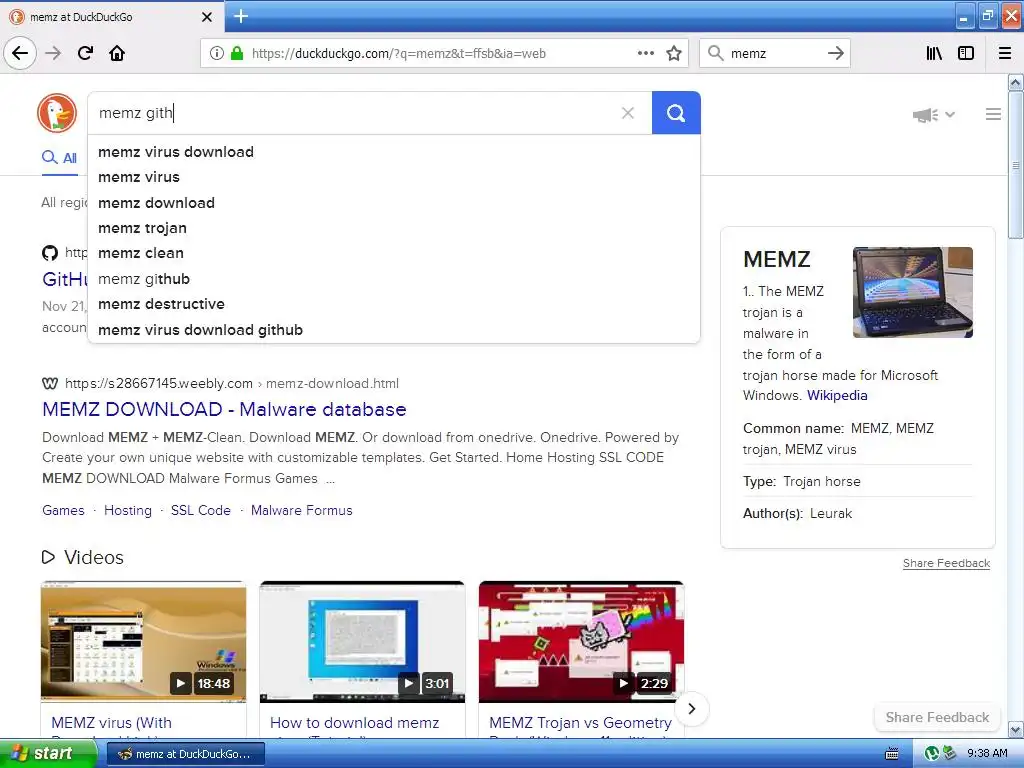
Task: Open How to download memz video title
Action: (x=355, y=722)
